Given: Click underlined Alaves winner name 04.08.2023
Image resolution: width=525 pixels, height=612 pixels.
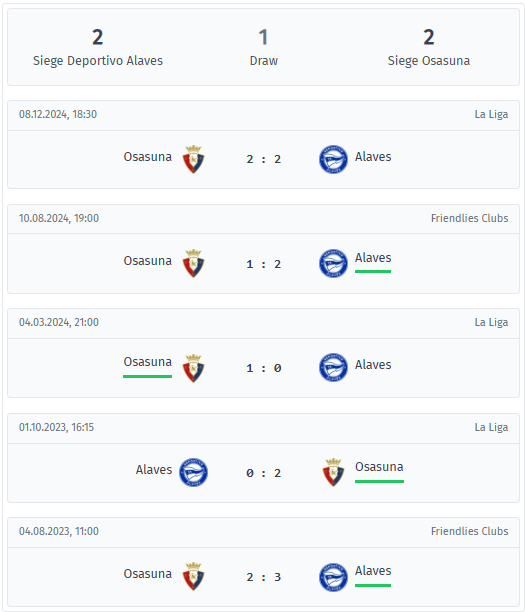Looking at the screenshot, I should click(x=373, y=571).
